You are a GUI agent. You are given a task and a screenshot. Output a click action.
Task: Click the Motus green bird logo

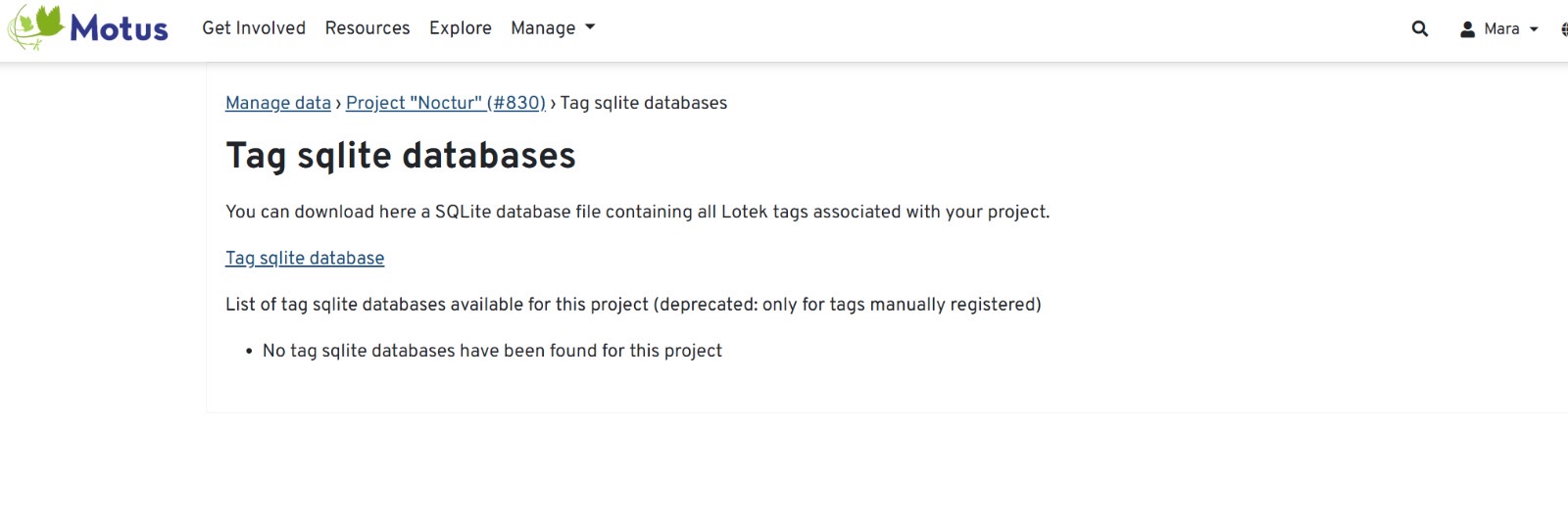(36, 26)
